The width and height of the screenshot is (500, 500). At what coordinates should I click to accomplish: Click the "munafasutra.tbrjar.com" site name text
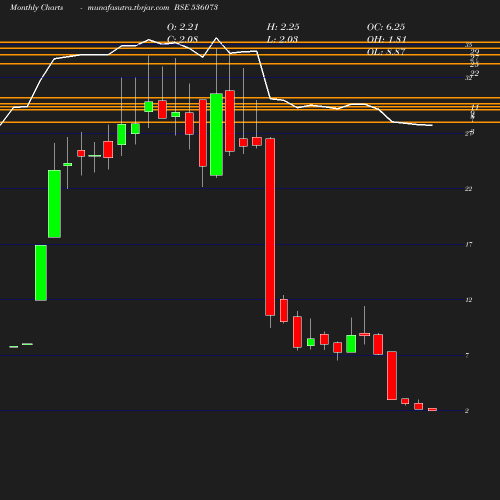(x=128, y=7)
